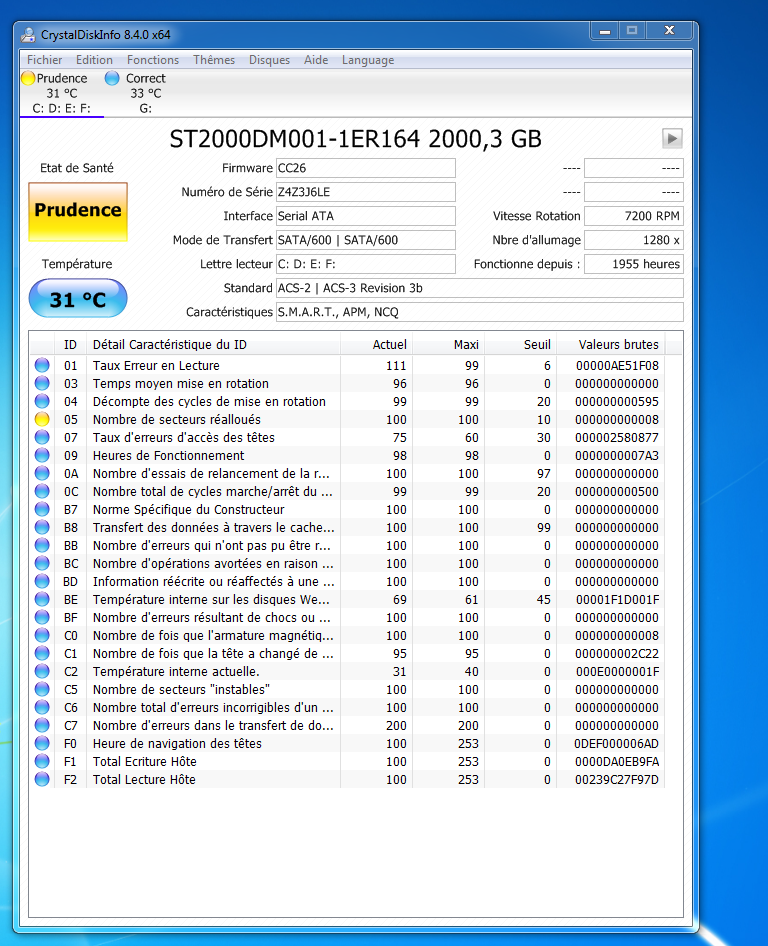Click status circle for row ID 0A
Screen dimensions: 768x946
(x=42, y=474)
